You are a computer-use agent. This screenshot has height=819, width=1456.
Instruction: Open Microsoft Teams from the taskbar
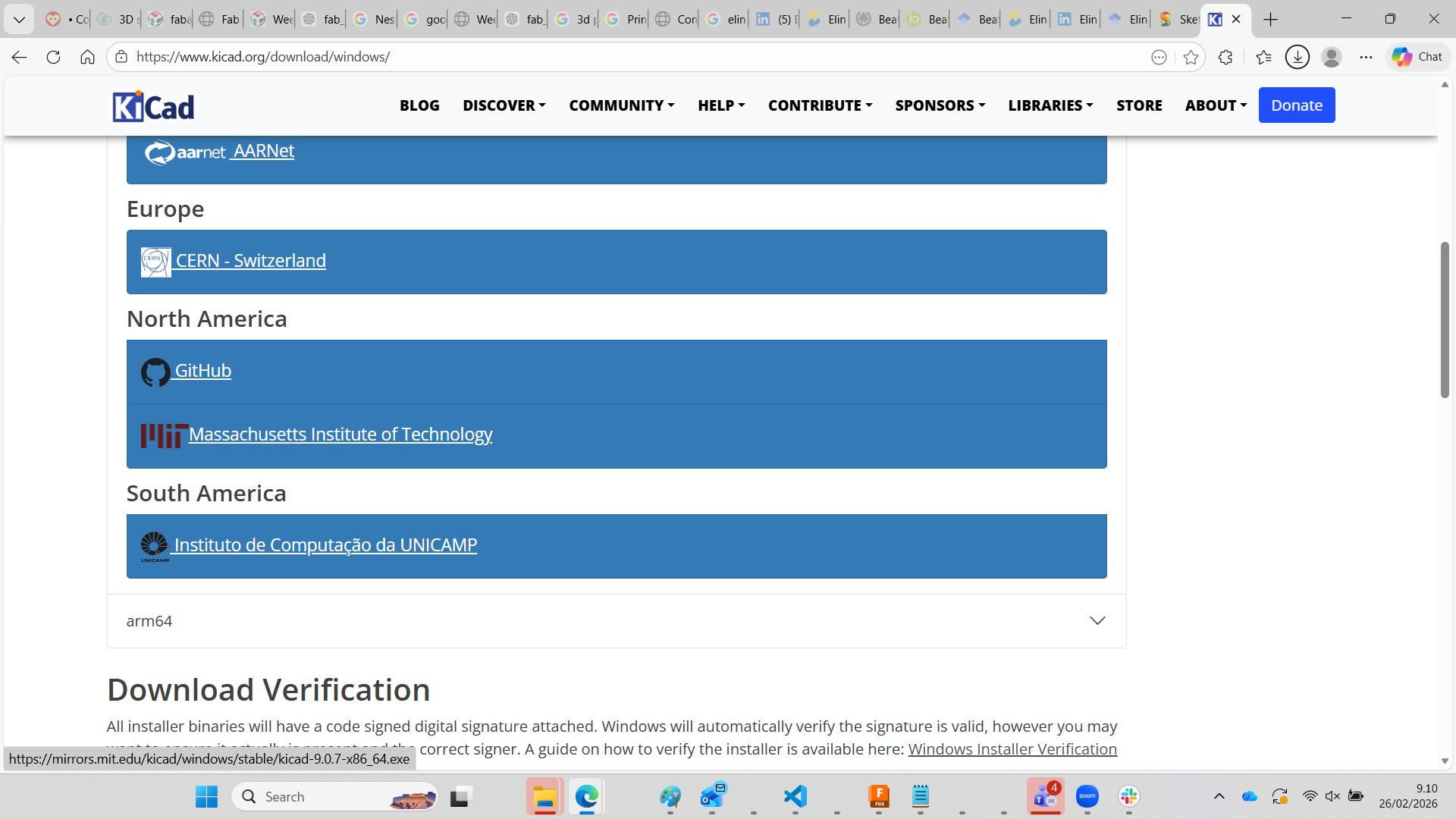click(x=1046, y=796)
